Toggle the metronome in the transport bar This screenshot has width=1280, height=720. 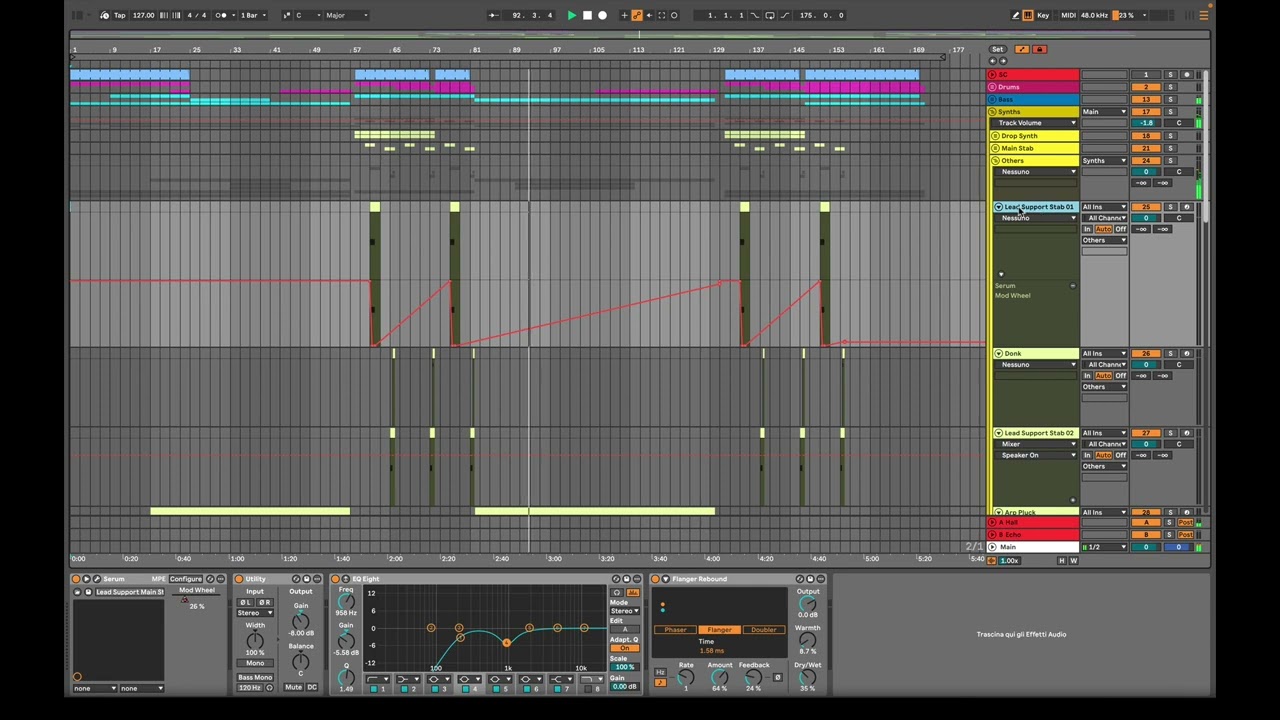pos(223,15)
